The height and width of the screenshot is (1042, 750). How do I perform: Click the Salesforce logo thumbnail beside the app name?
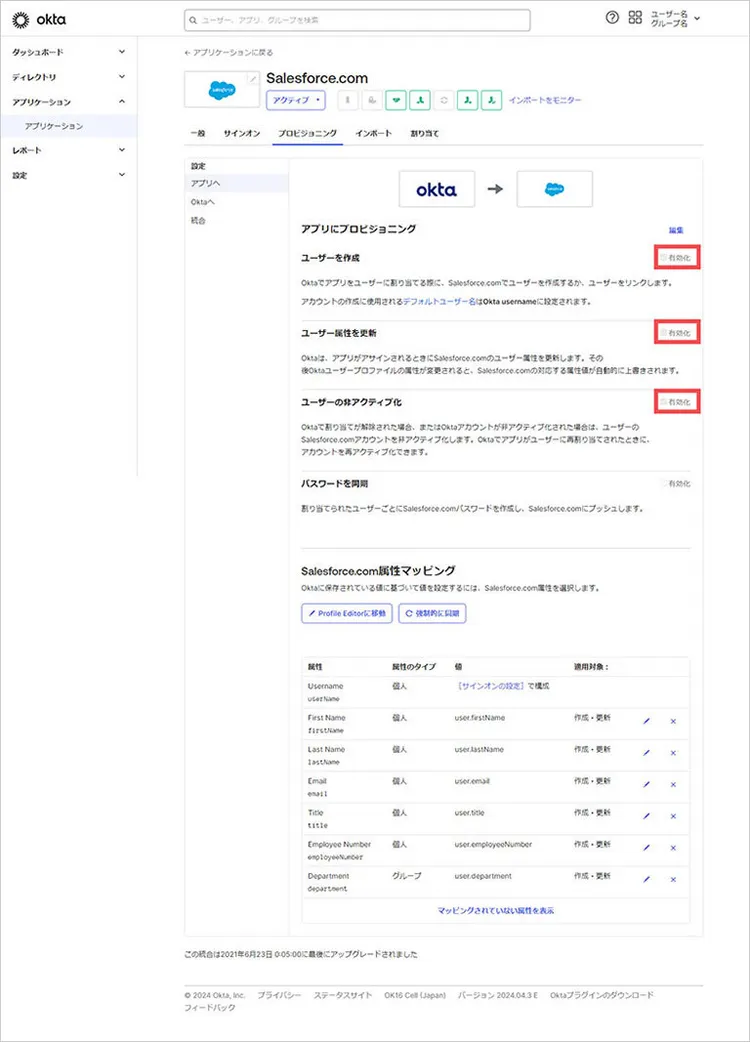coord(222,90)
